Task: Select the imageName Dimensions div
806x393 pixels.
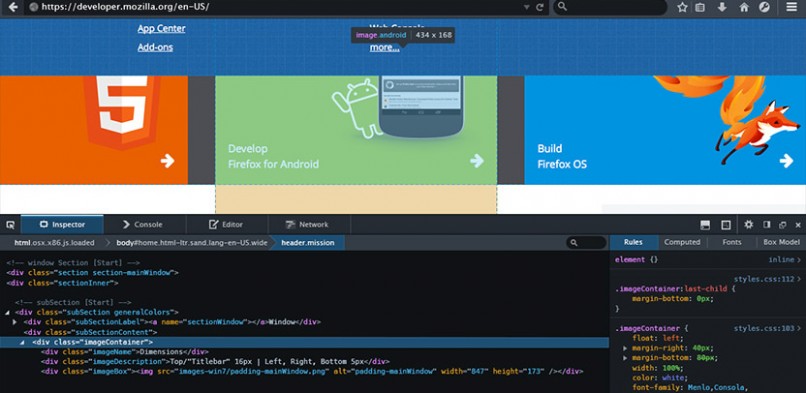Action: click(125, 352)
